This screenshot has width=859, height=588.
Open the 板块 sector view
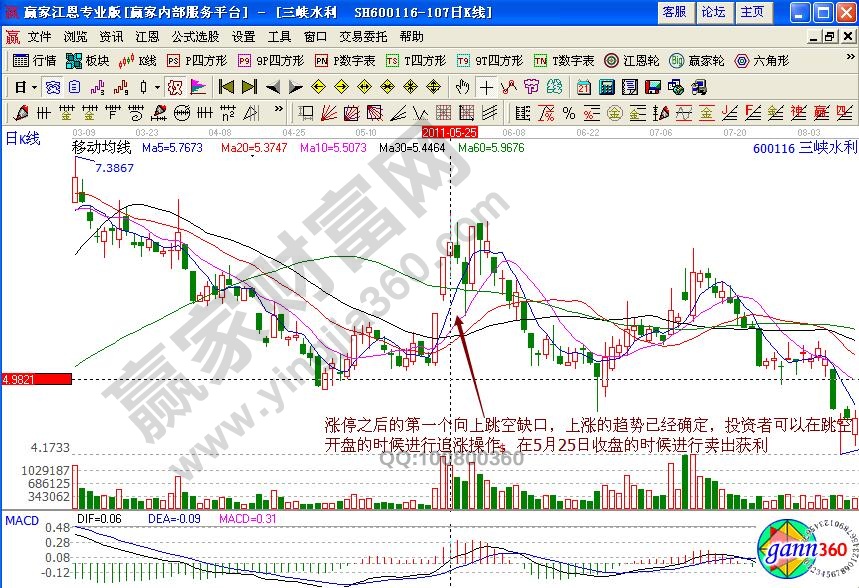pyautogui.click(x=88, y=61)
